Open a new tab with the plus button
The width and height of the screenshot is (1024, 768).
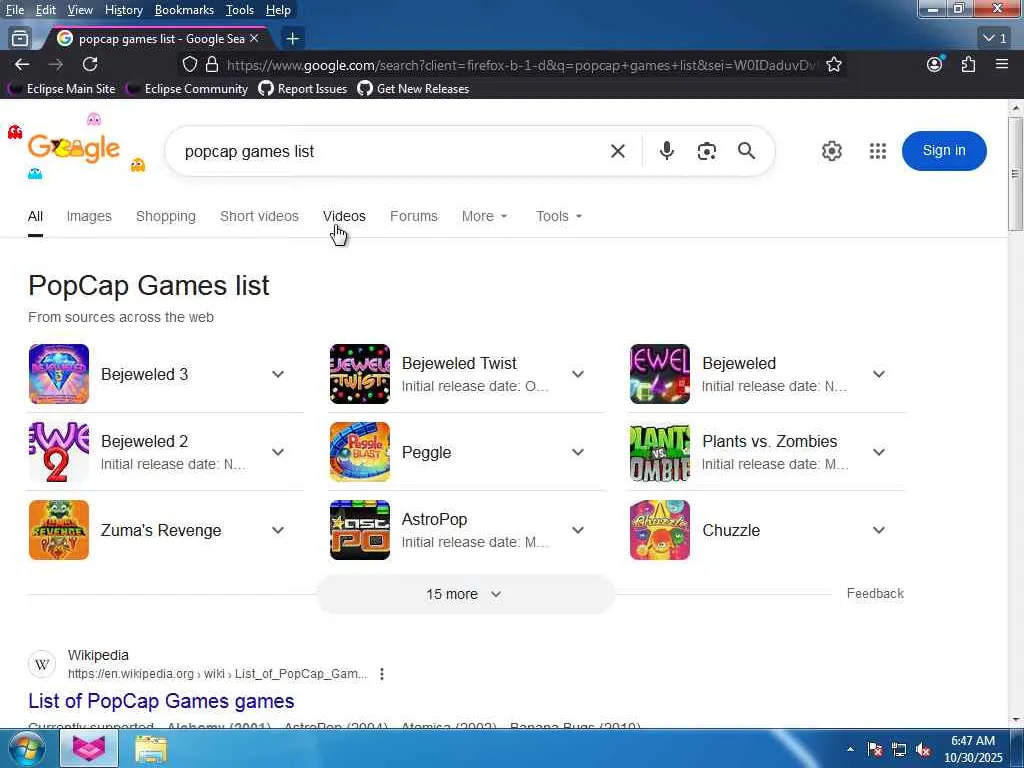pos(293,39)
